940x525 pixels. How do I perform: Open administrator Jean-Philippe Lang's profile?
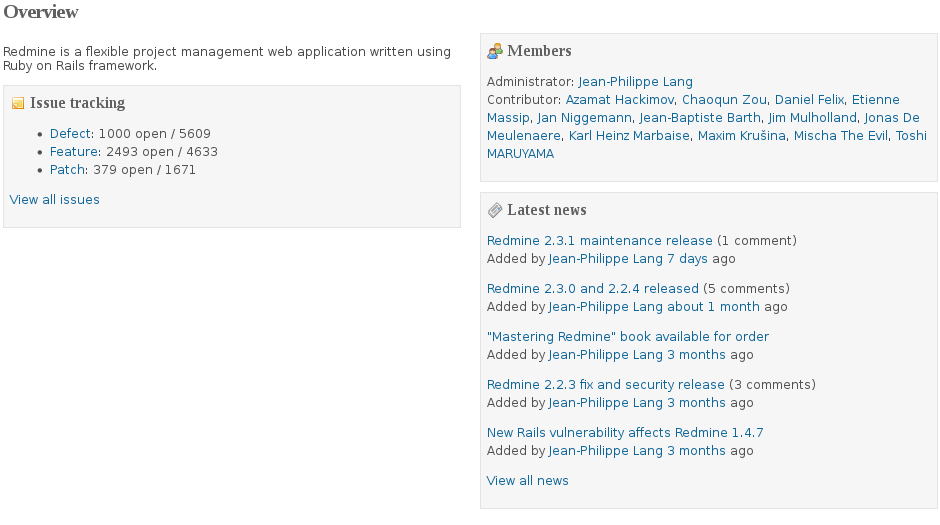635,82
